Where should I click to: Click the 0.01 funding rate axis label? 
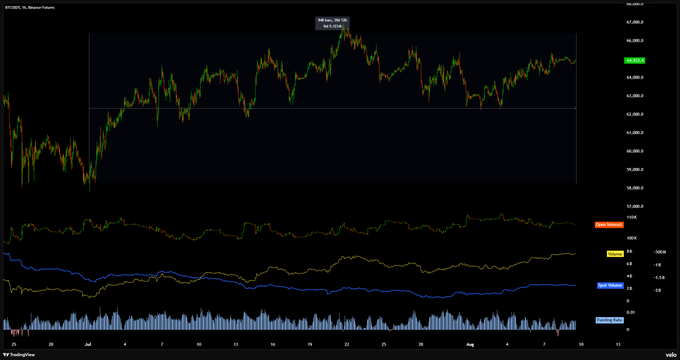coord(631,312)
